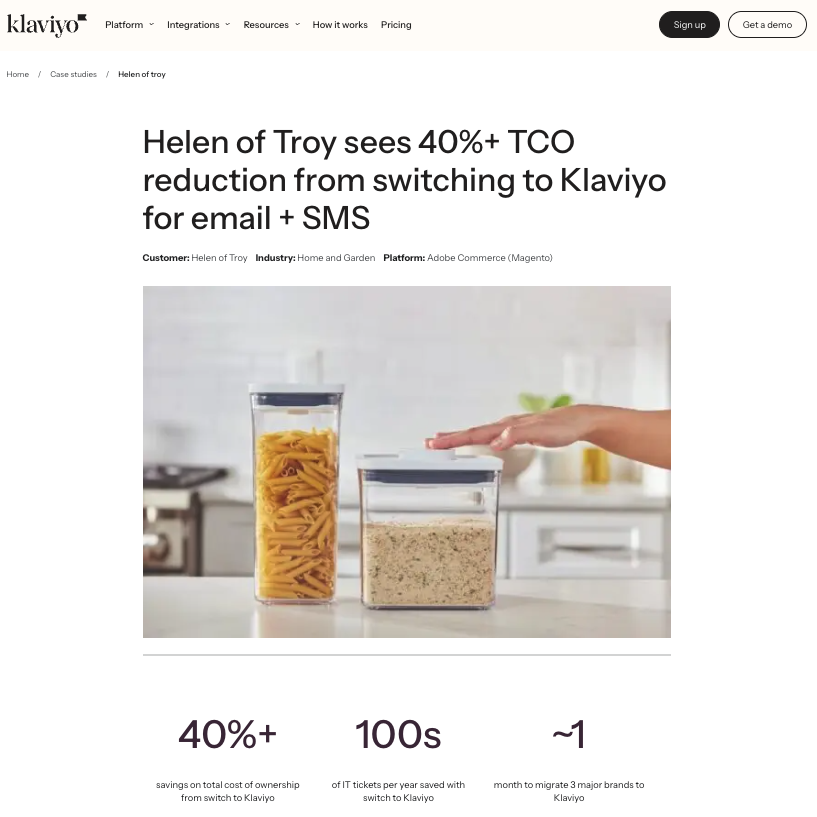Open Case studies breadcrumb link

coord(73,74)
